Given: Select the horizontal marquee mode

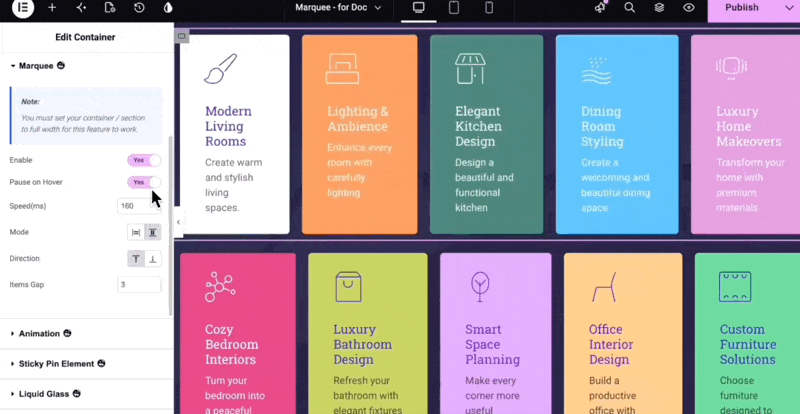Looking at the screenshot, I should tap(136, 232).
